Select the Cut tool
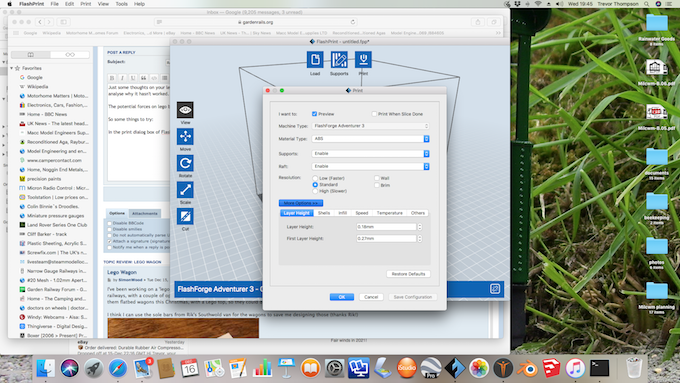This screenshot has width=680, height=383. click(185, 216)
